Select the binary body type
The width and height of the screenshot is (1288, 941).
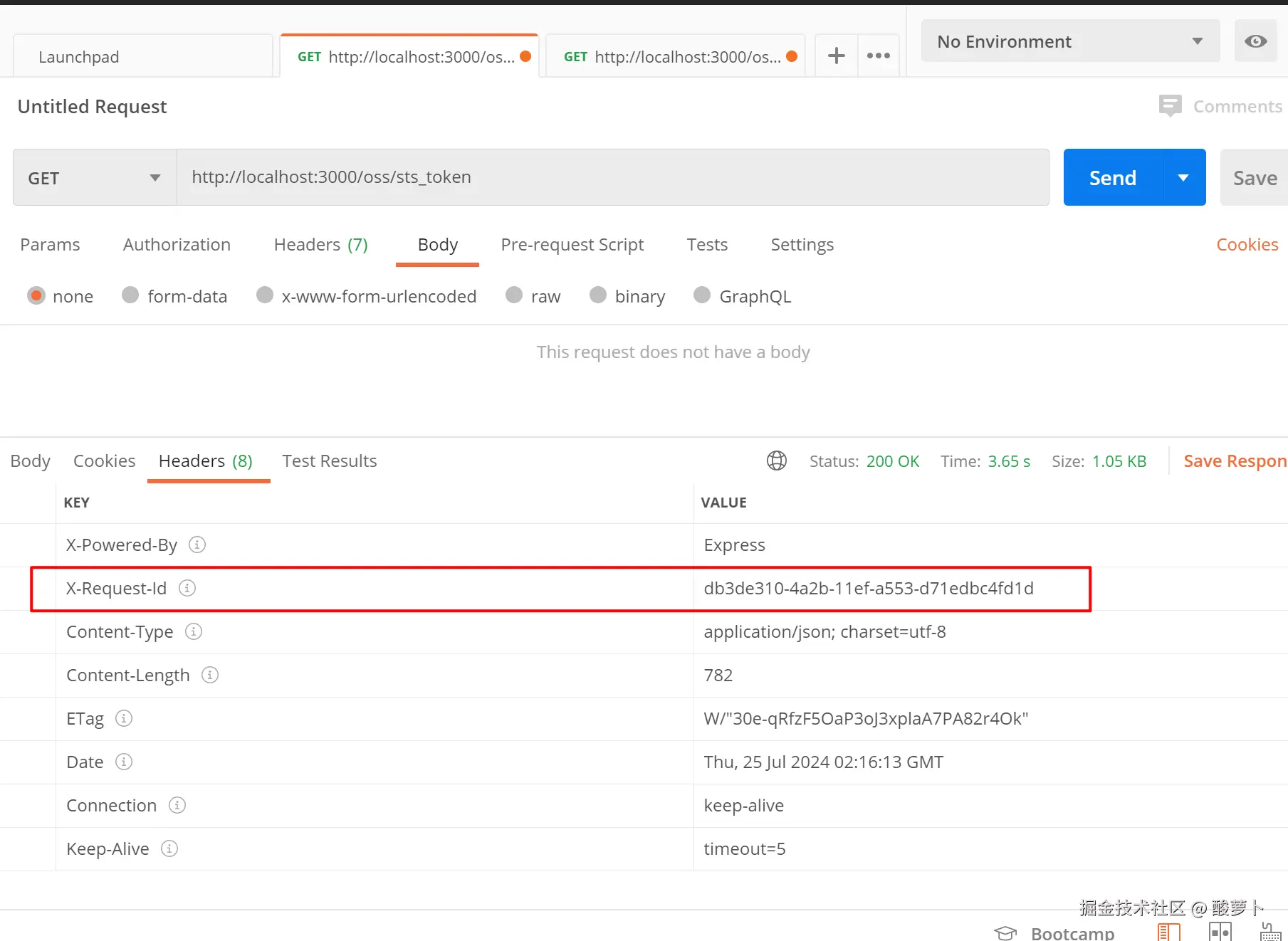[x=598, y=295]
